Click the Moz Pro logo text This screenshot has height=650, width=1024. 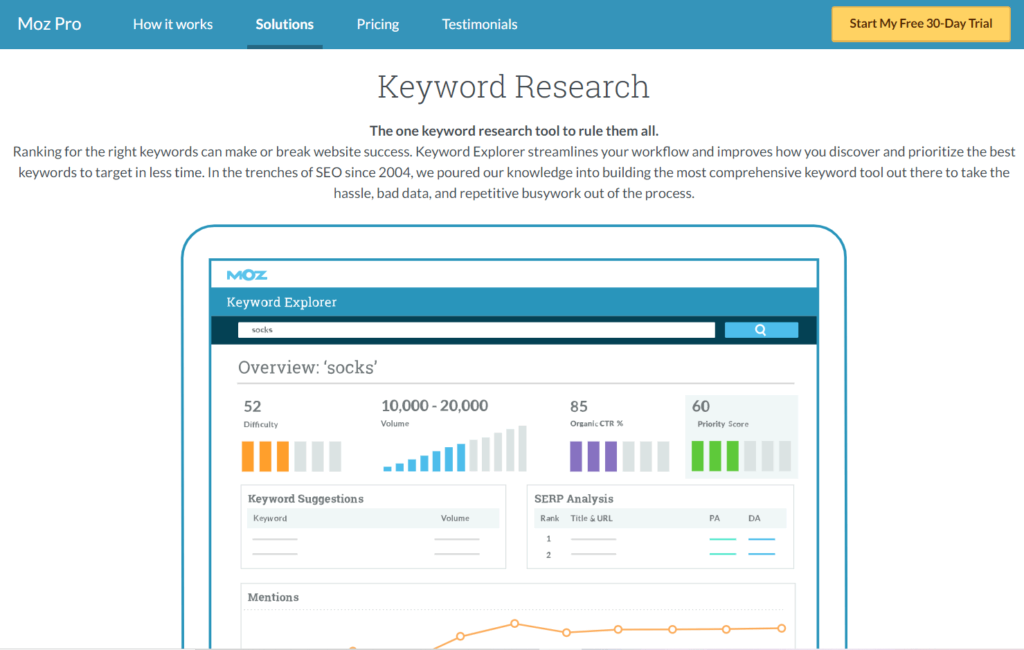[x=50, y=24]
